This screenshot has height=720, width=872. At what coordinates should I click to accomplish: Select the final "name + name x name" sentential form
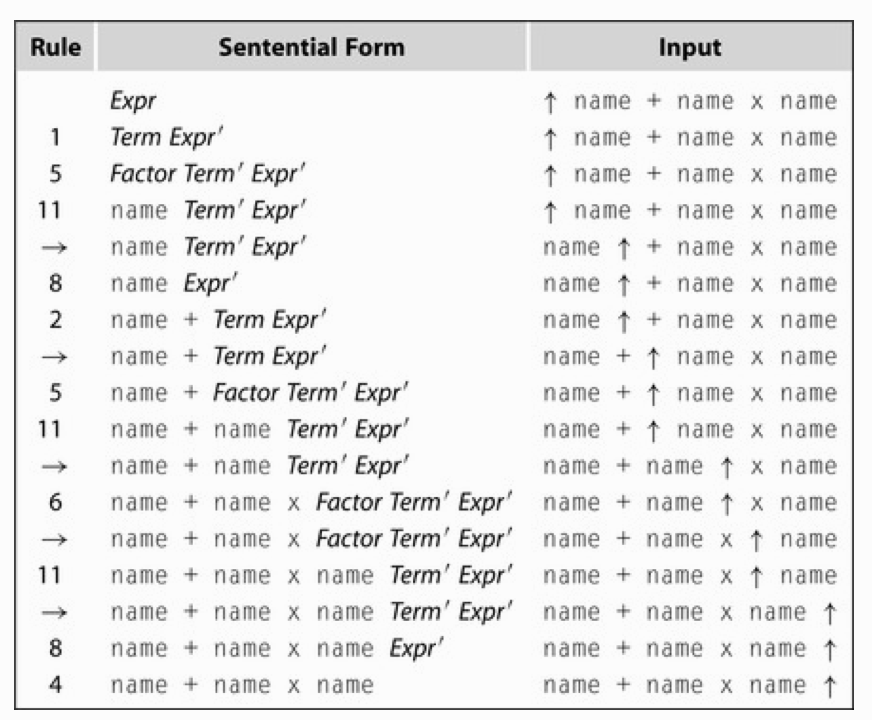tap(242, 685)
